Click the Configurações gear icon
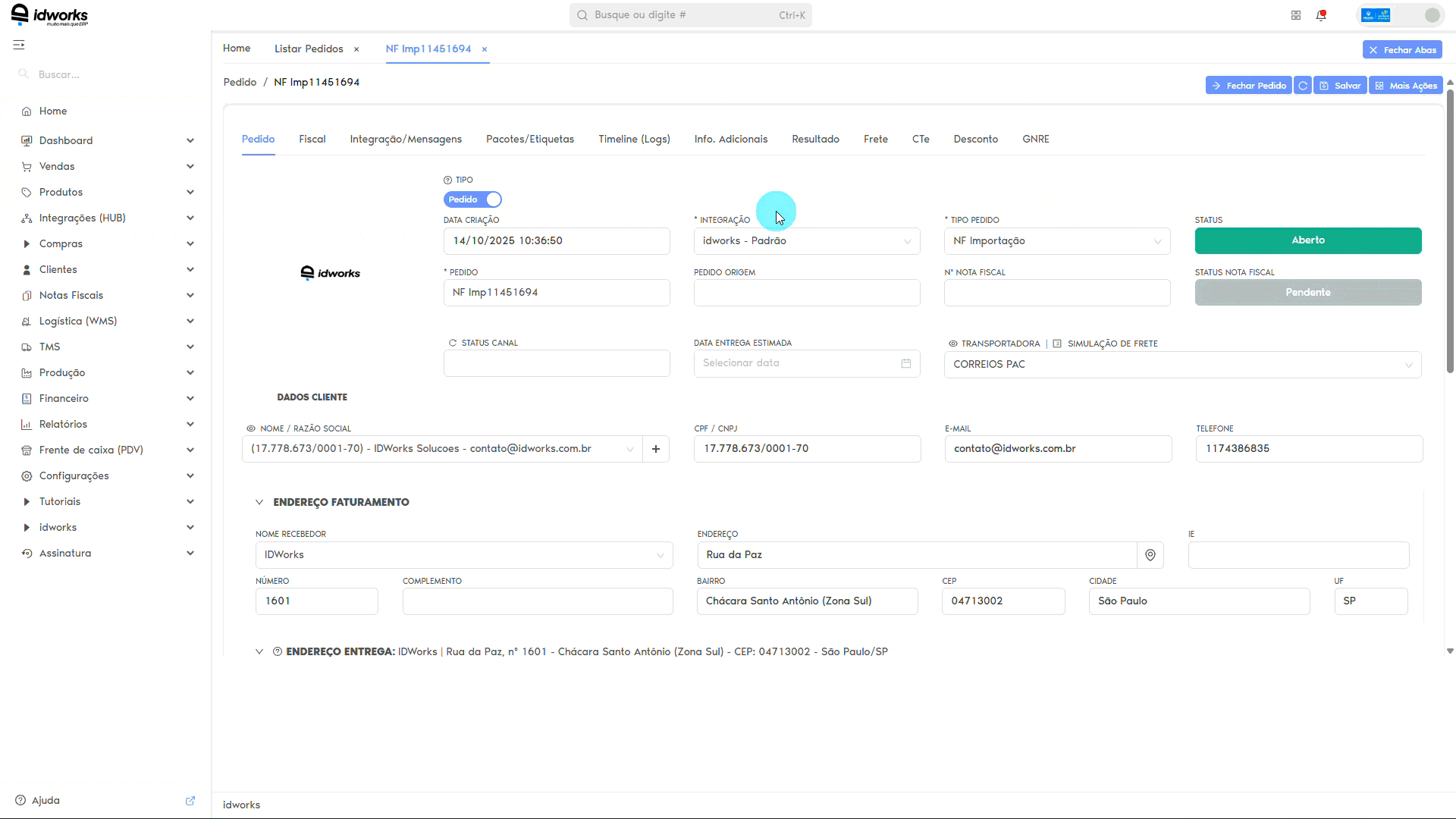Screen dimensions: 1456x819 (x=27, y=476)
